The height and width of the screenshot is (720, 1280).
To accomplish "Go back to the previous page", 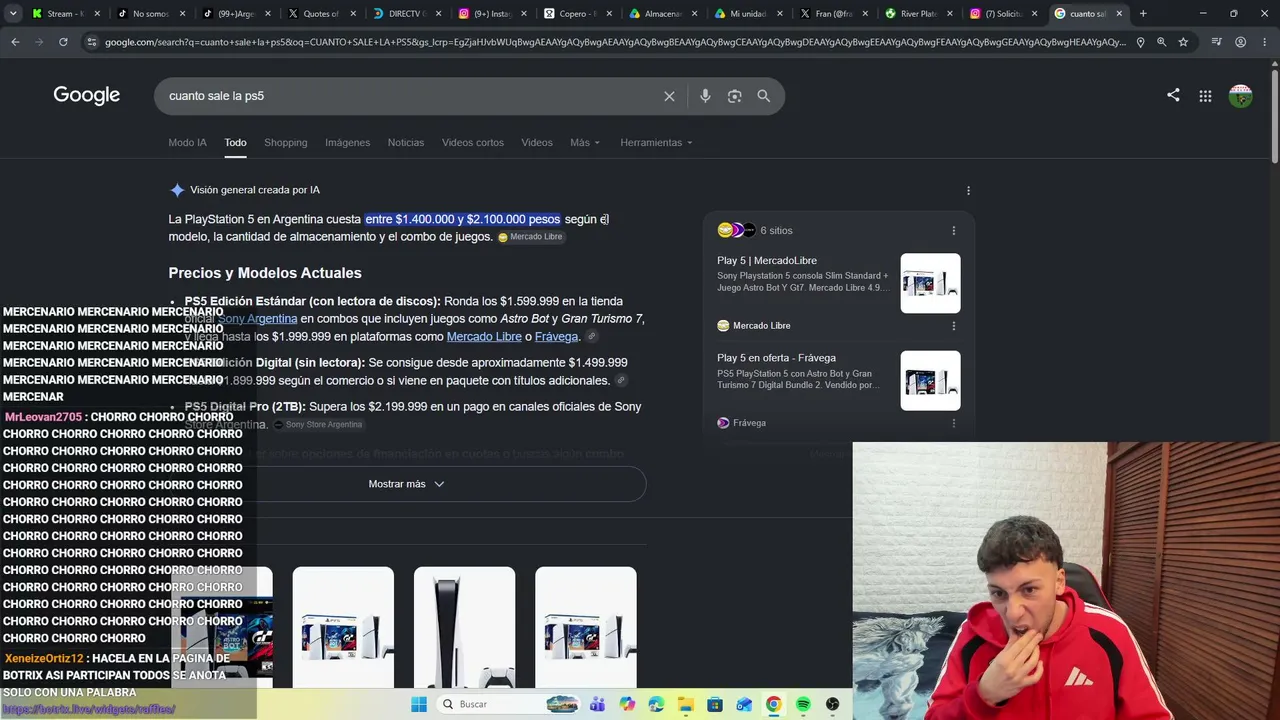I will [15, 42].
